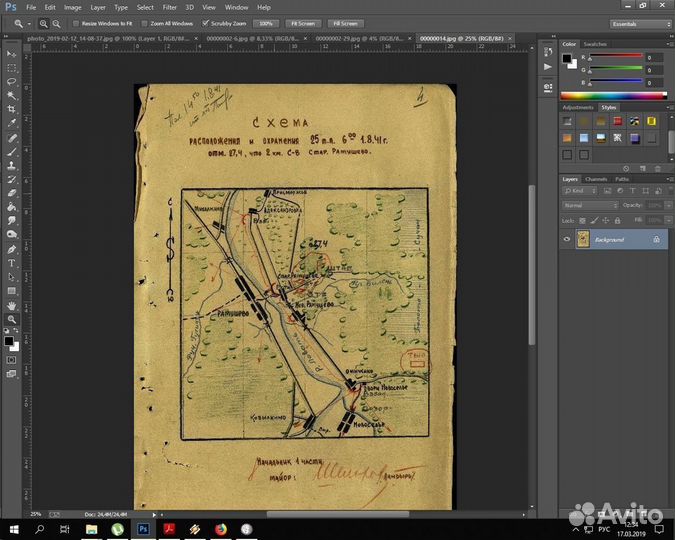Toggle Quick Mask mode icon
The width and height of the screenshot is (675, 540).
coord(11,360)
